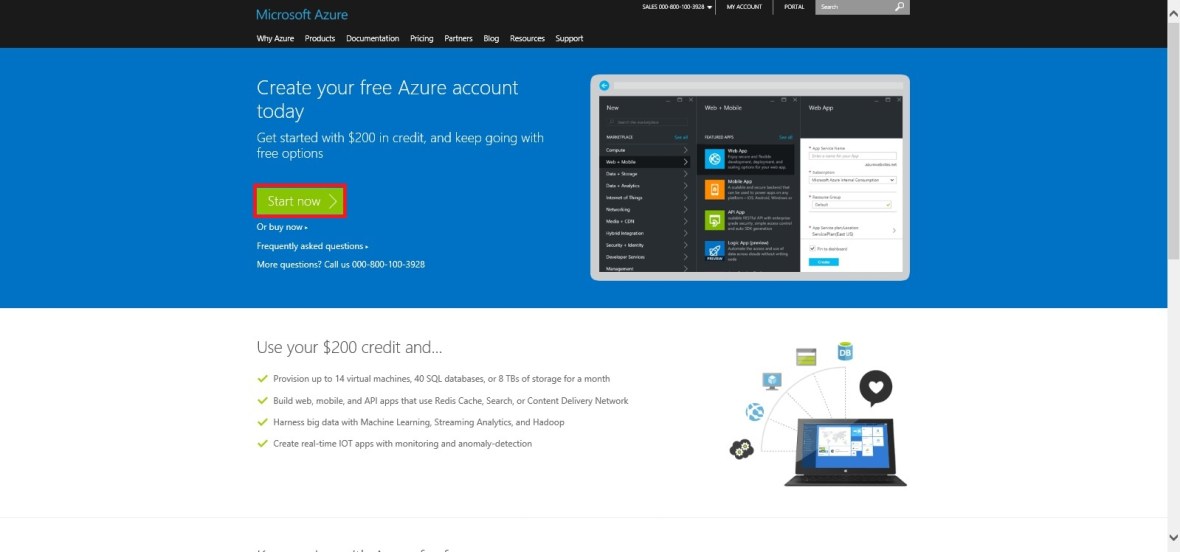Follow the Or buy now link
The width and height of the screenshot is (1180, 552).
[x=282, y=227]
